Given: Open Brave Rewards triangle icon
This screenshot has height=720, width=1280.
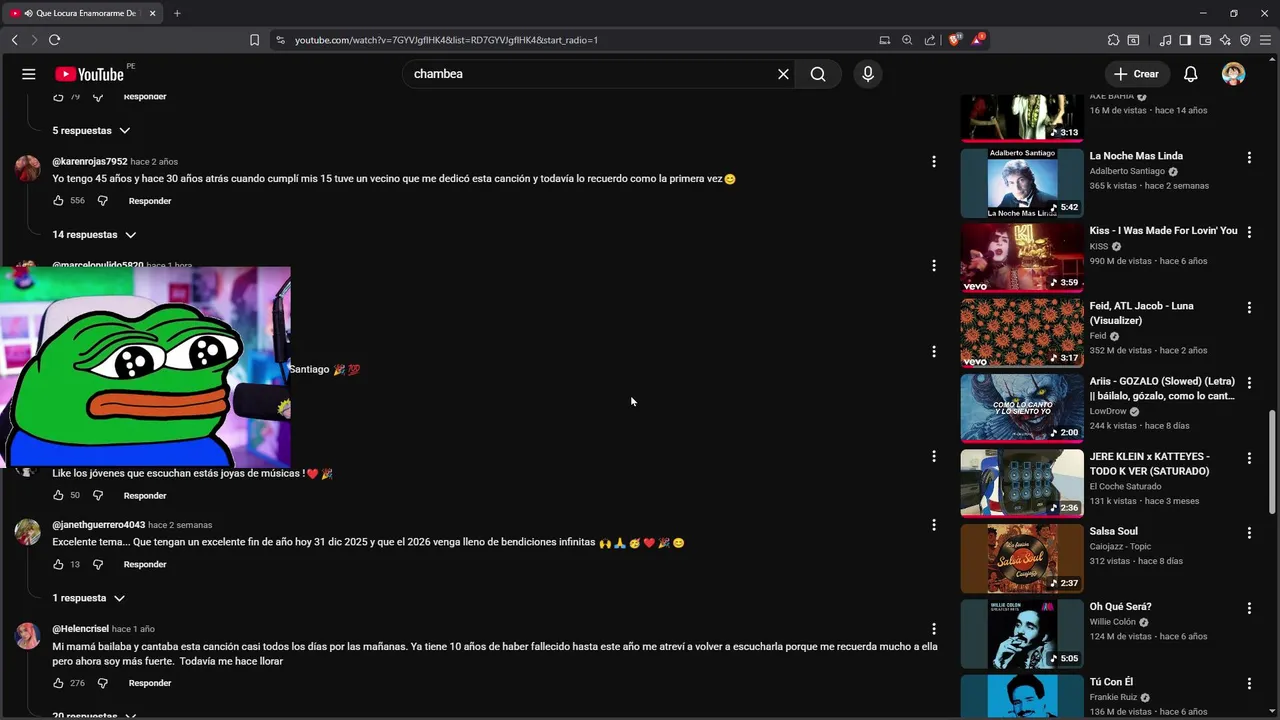Looking at the screenshot, I should click(978, 40).
